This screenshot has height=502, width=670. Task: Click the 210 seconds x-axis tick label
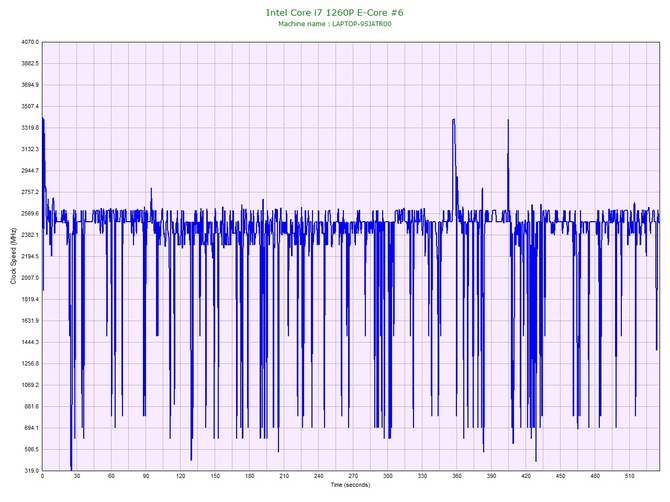pyautogui.click(x=284, y=476)
